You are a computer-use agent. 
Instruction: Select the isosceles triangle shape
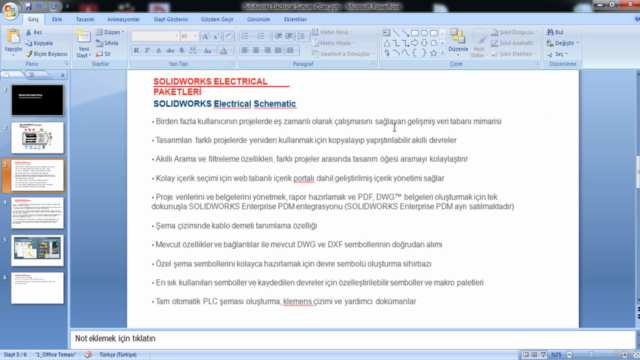386,43
